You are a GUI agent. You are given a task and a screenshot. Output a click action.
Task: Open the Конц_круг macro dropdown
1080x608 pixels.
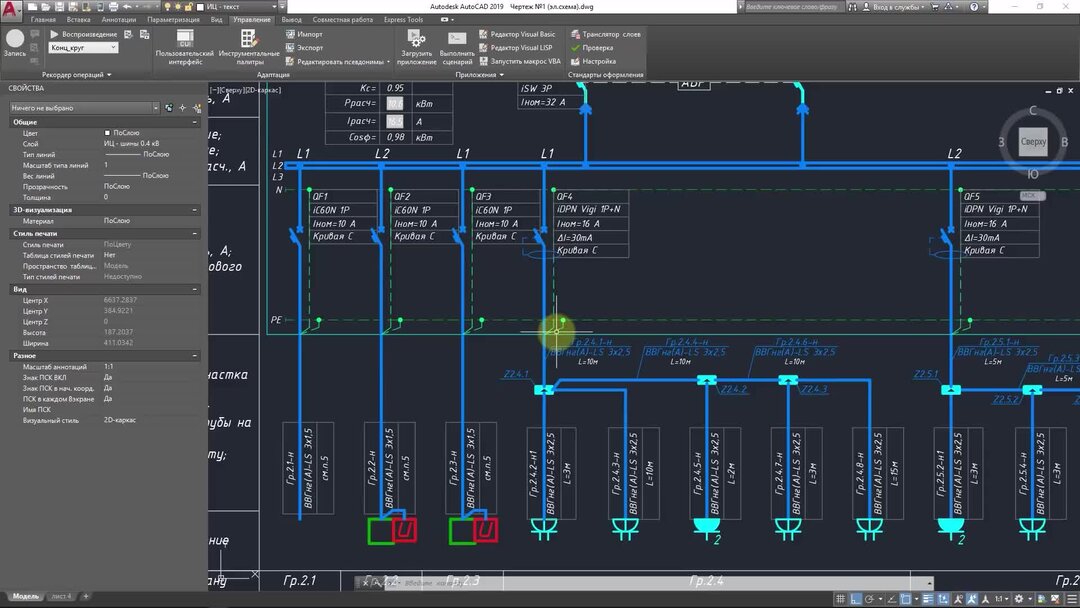coord(83,48)
